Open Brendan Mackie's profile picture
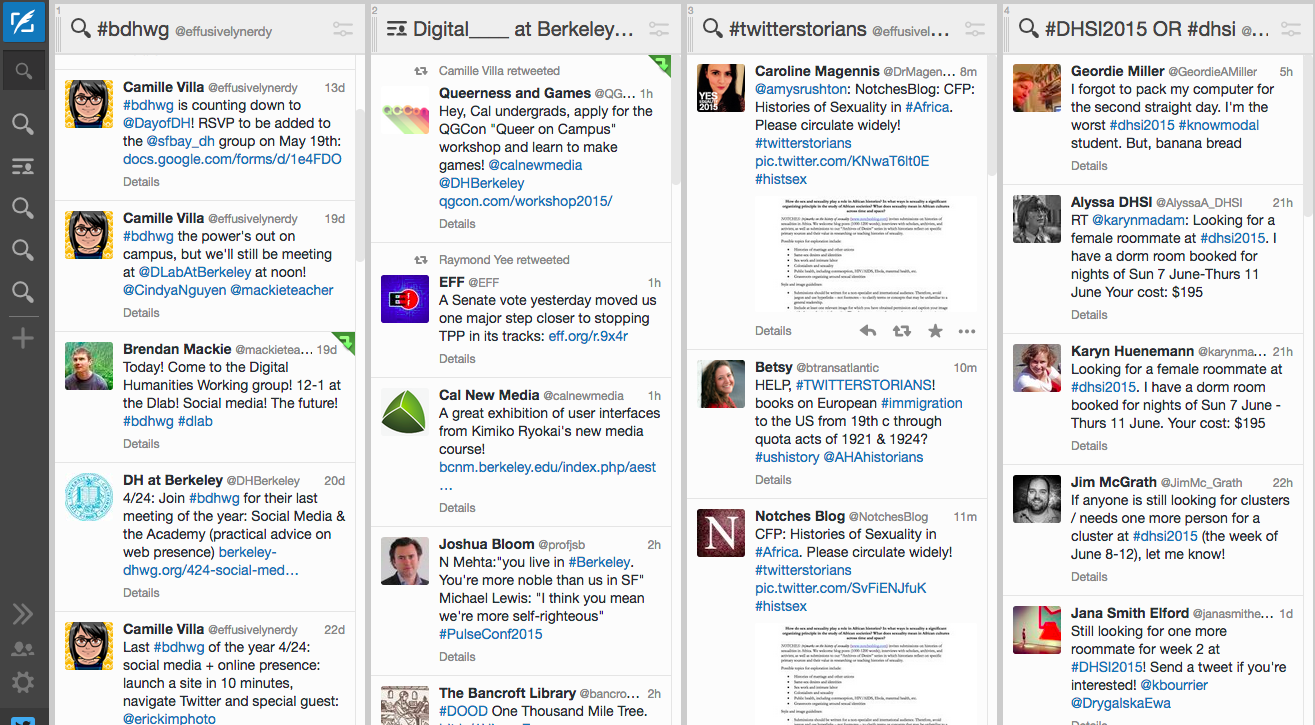 (89, 366)
